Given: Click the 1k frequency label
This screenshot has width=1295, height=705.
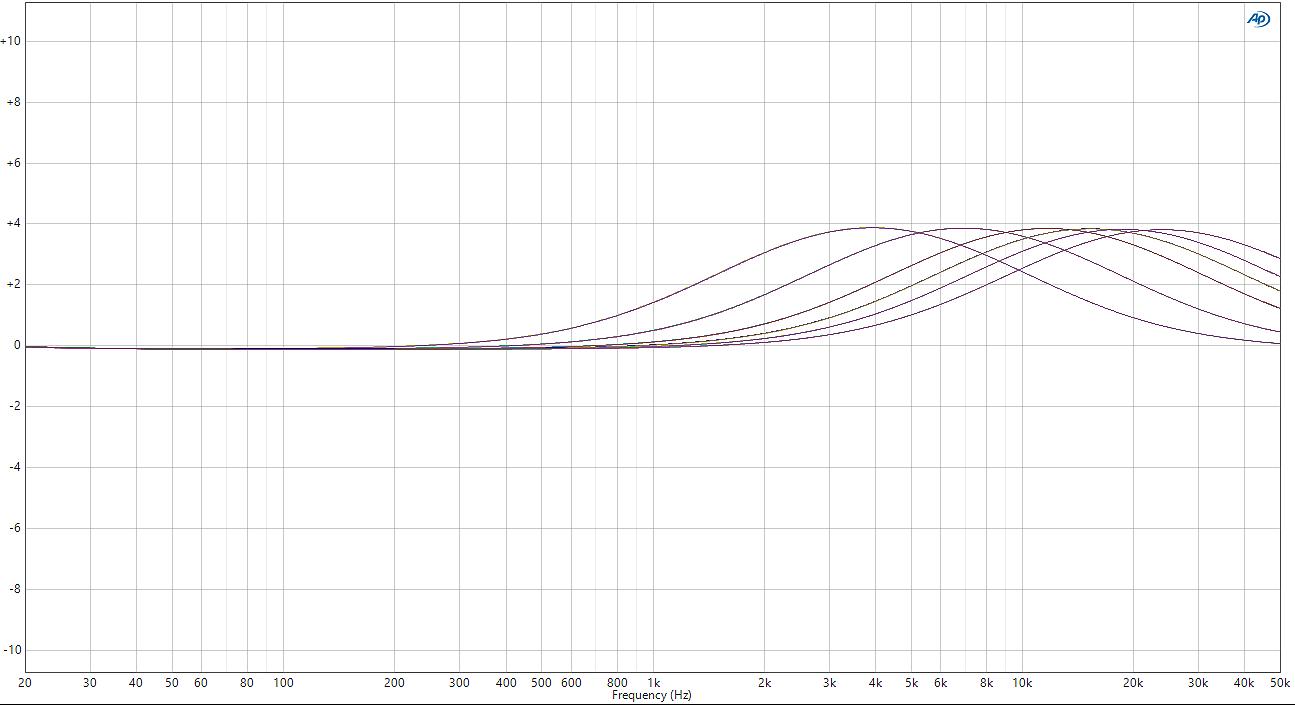Looking at the screenshot, I should click(653, 683).
